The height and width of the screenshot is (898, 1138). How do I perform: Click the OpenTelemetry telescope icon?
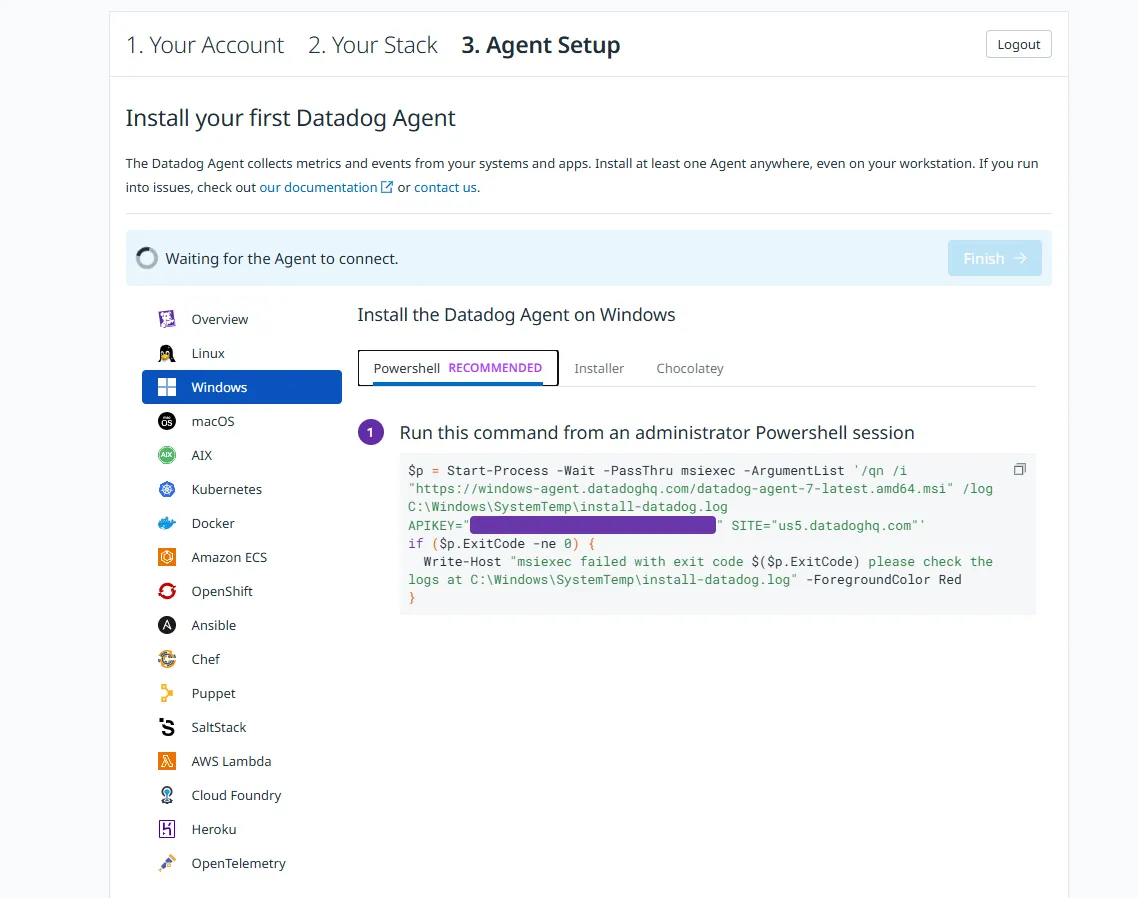click(167, 863)
